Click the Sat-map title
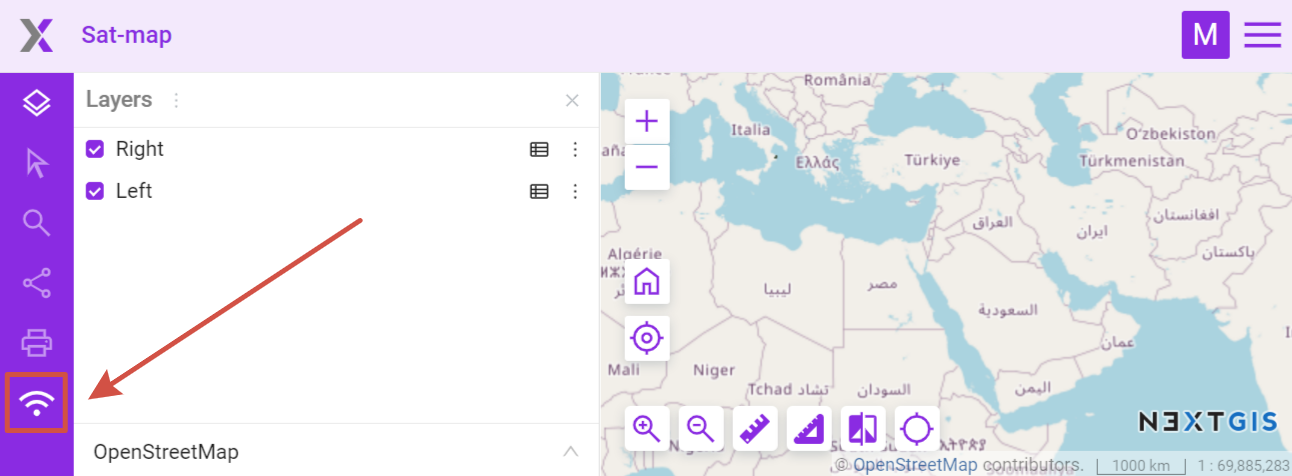This screenshot has width=1292, height=476. click(x=127, y=35)
